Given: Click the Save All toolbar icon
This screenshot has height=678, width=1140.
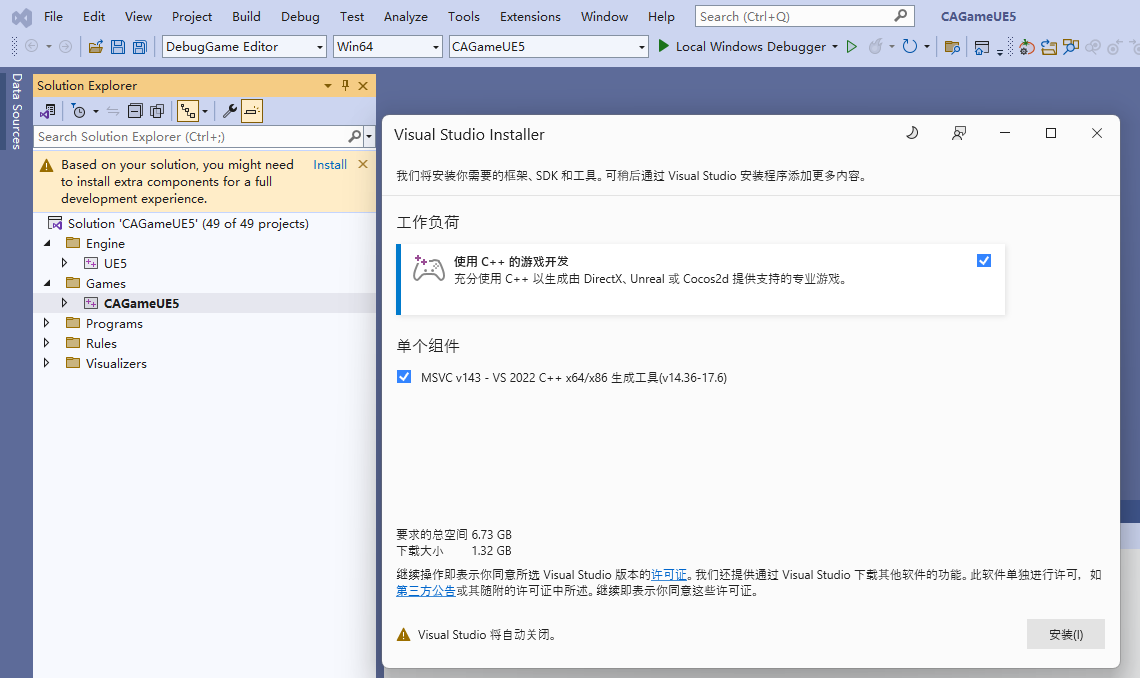Looking at the screenshot, I should tap(140, 47).
